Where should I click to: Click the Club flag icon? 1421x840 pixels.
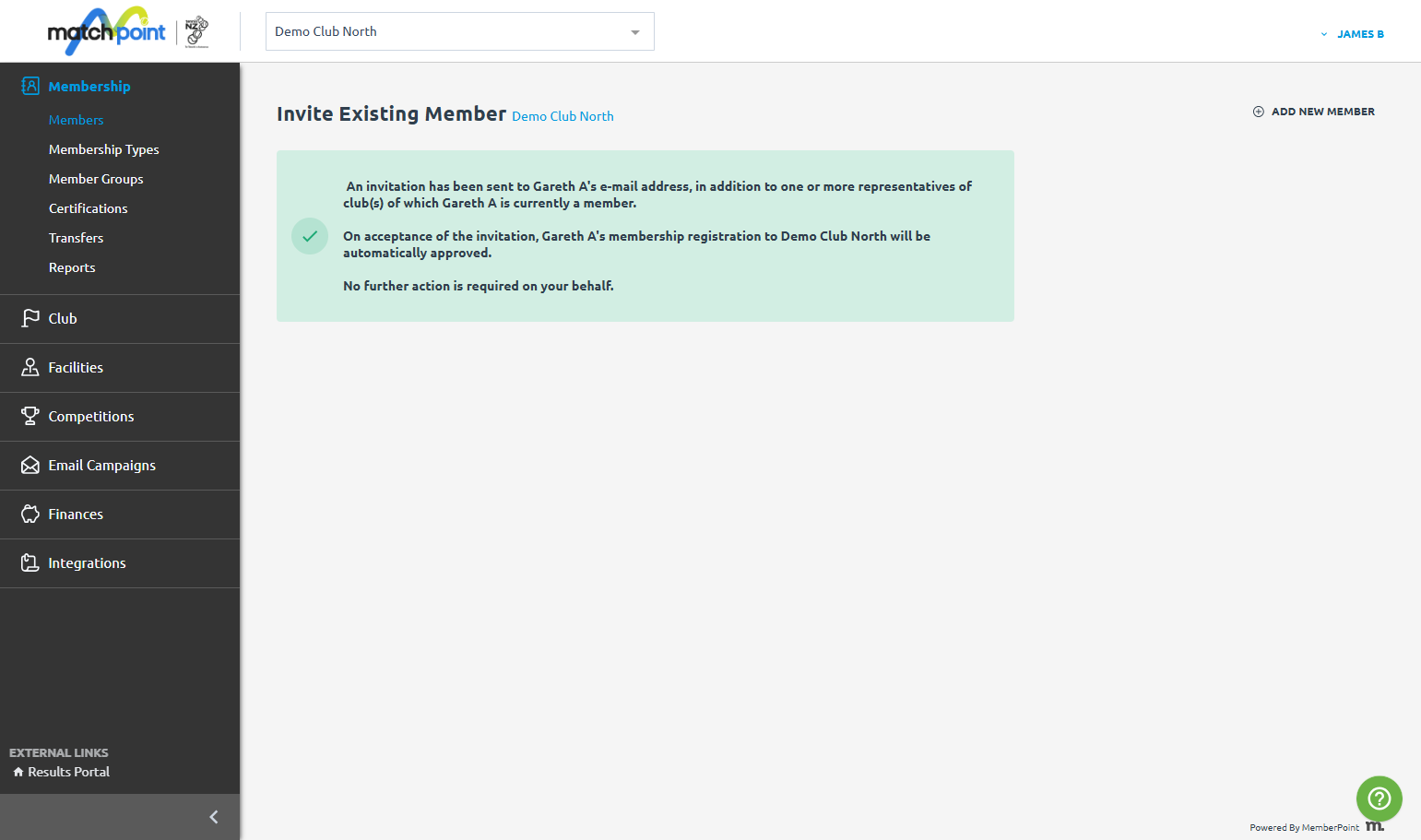point(30,318)
